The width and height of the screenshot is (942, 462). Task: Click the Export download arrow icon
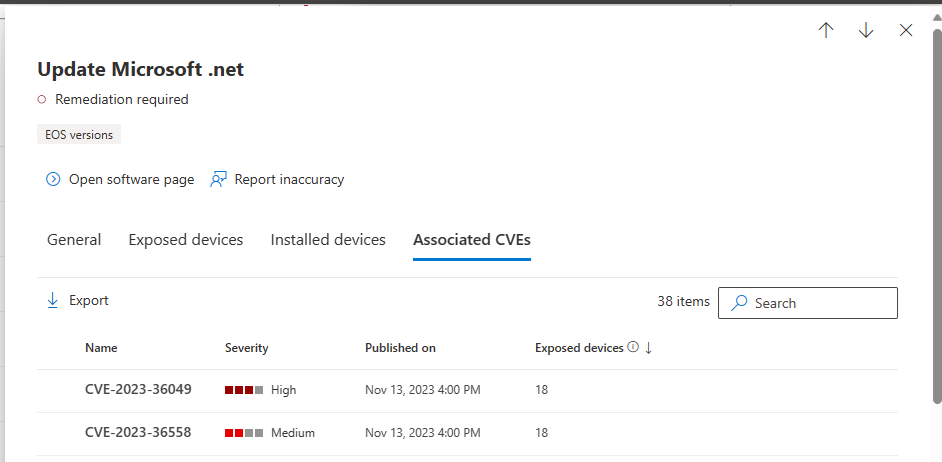tap(52, 300)
